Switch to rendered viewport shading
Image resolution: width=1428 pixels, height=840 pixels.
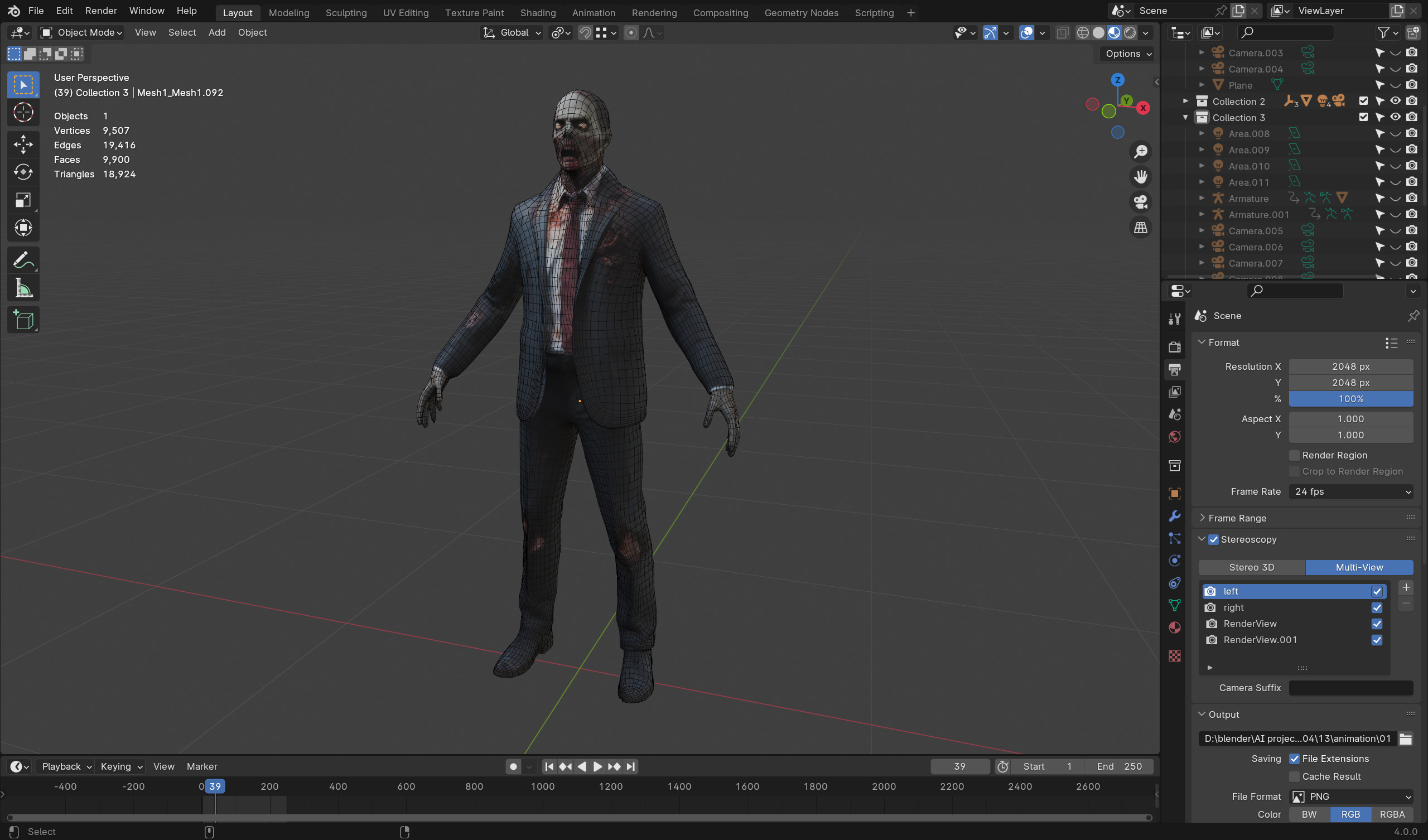click(1130, 33)
